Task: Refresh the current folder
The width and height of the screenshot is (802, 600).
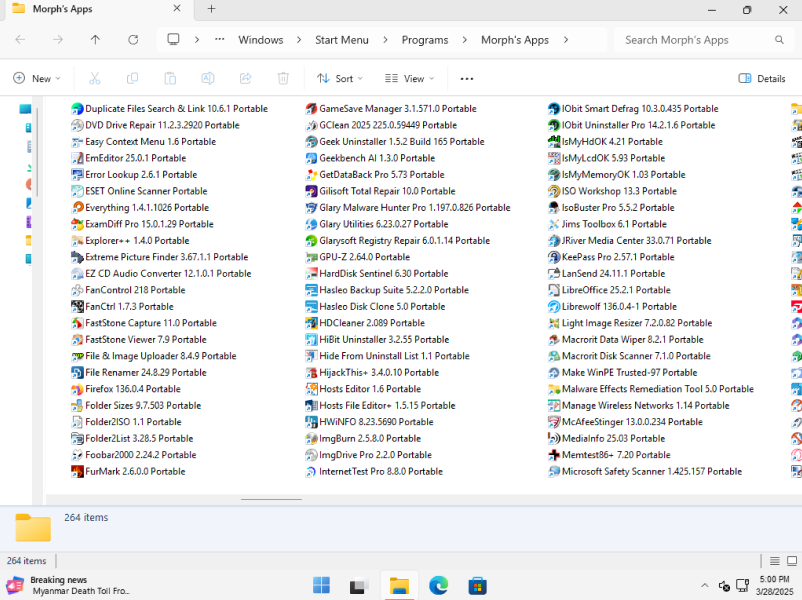Action: click(x=133, y=40)
